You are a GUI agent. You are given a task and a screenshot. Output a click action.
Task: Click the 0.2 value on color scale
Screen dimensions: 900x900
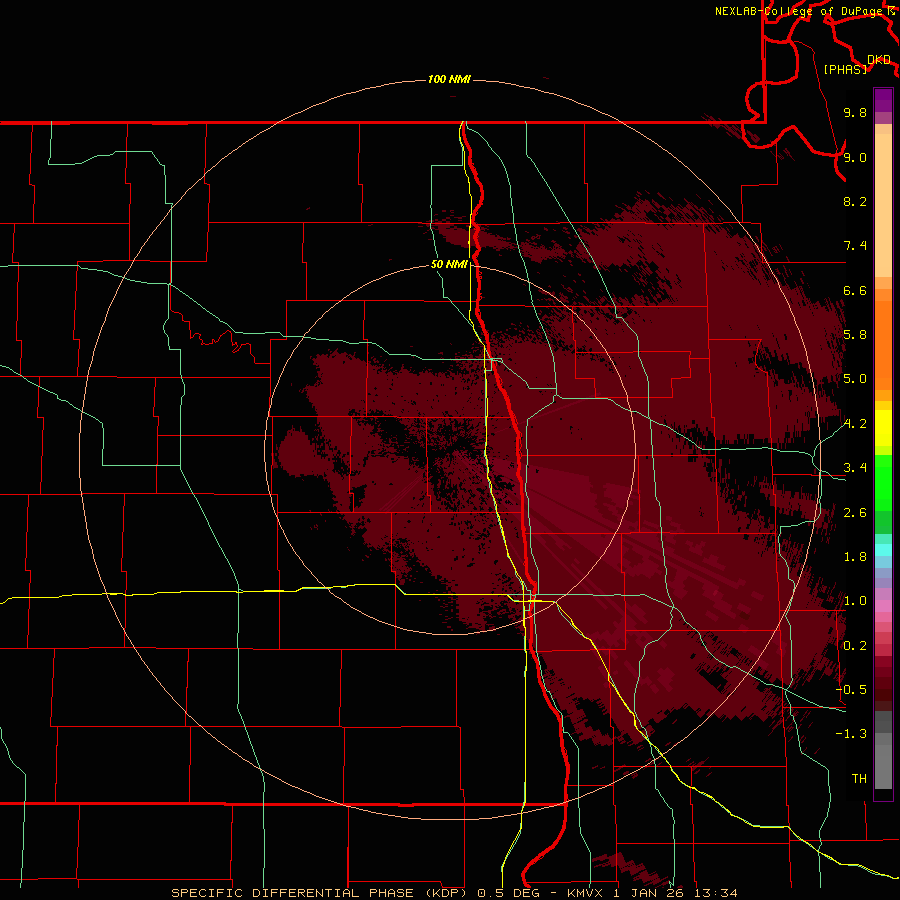[x=855, y=646]
